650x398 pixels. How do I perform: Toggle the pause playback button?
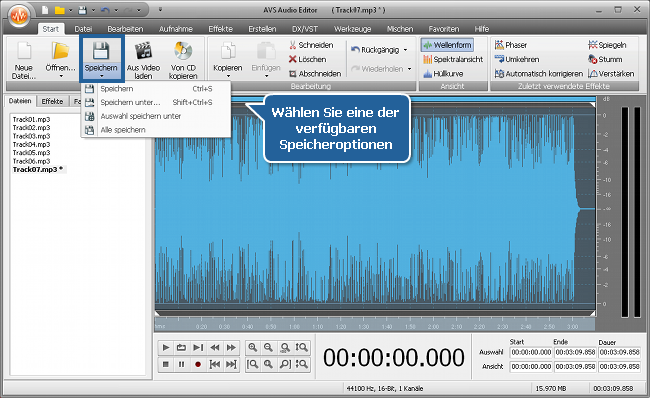click(x=181, y=364)
